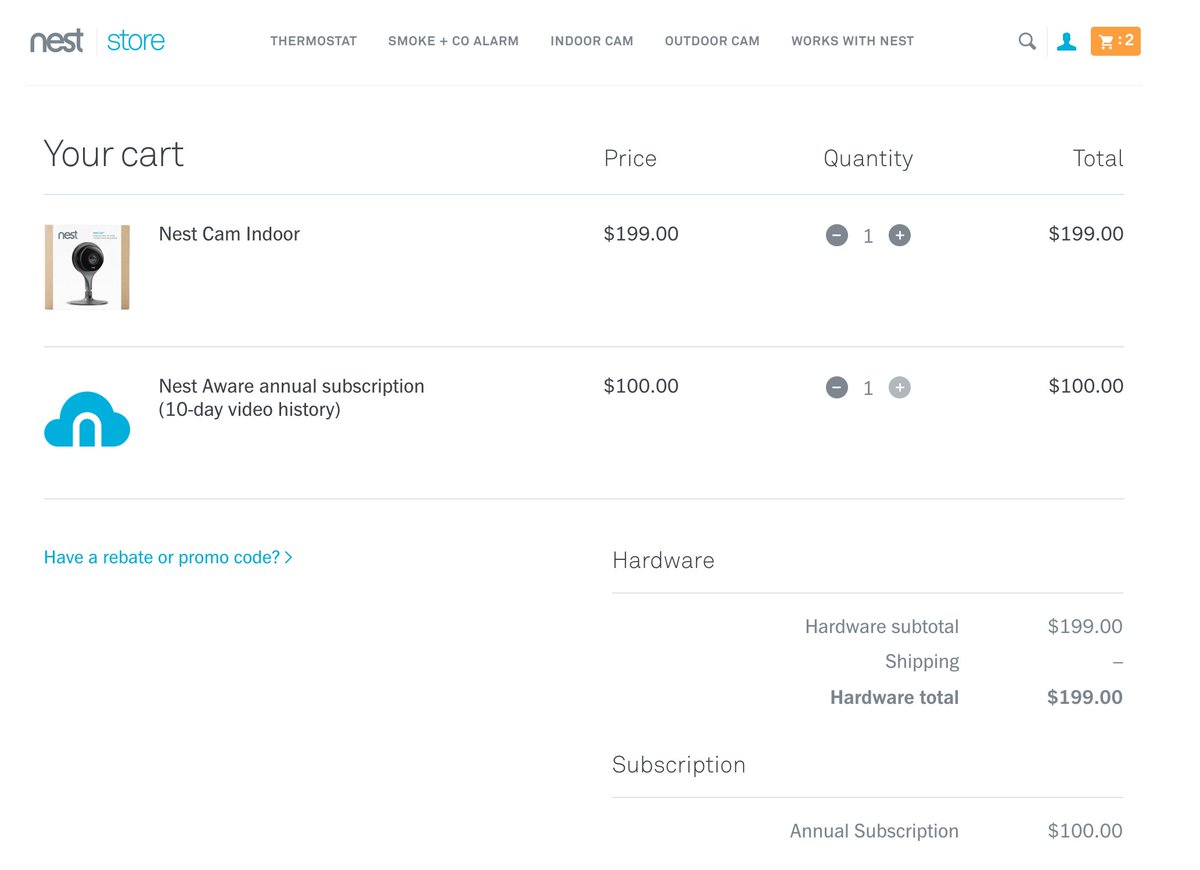The height and width of the screenshot is (870, 1200).
Task: Open the search magnifier icon
Action: pos(1027,41)
